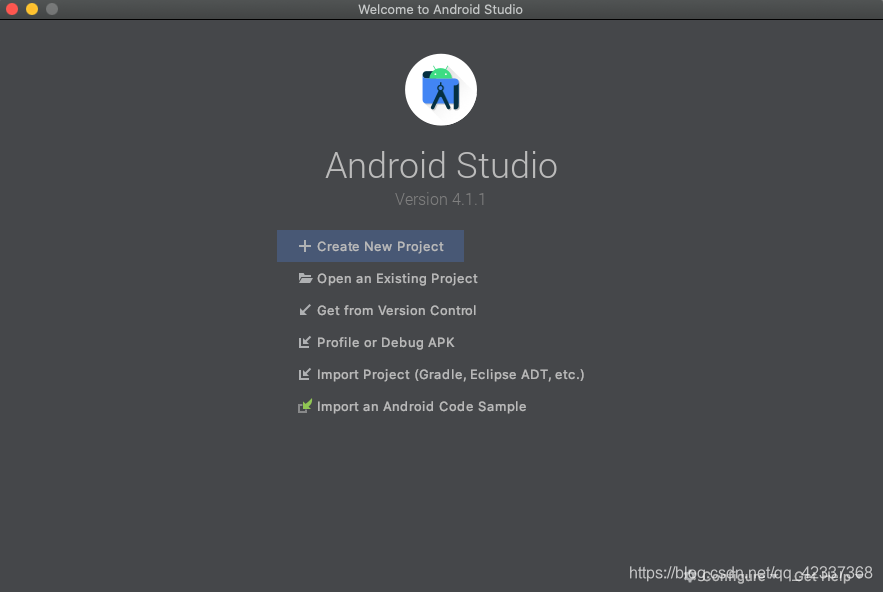This screenshot has height=592, width=883.
Task: Select Get from Version Control
Action: coord(387,310)
